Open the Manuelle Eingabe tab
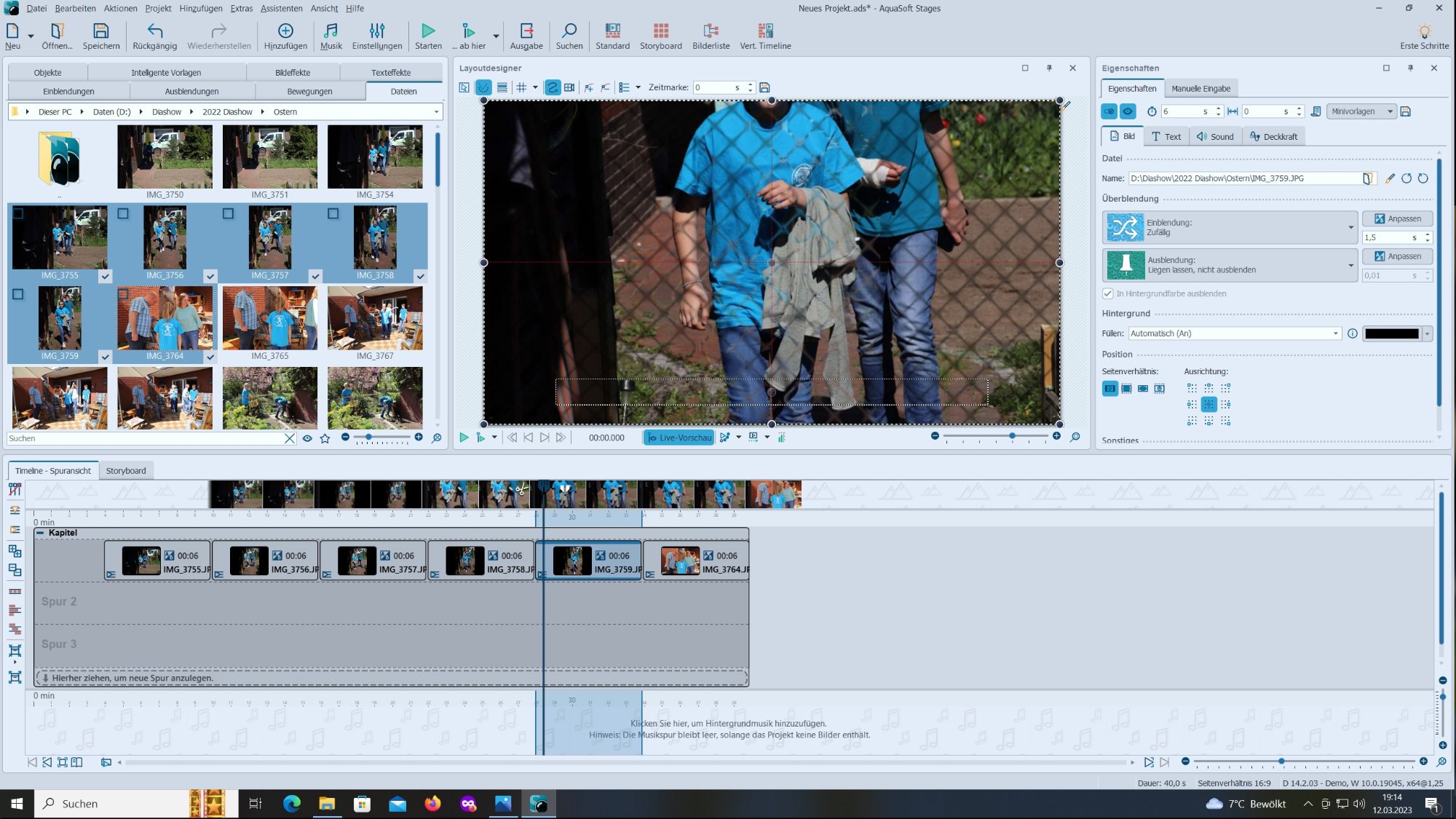The image size is (1456, 819). (1200, 88)
